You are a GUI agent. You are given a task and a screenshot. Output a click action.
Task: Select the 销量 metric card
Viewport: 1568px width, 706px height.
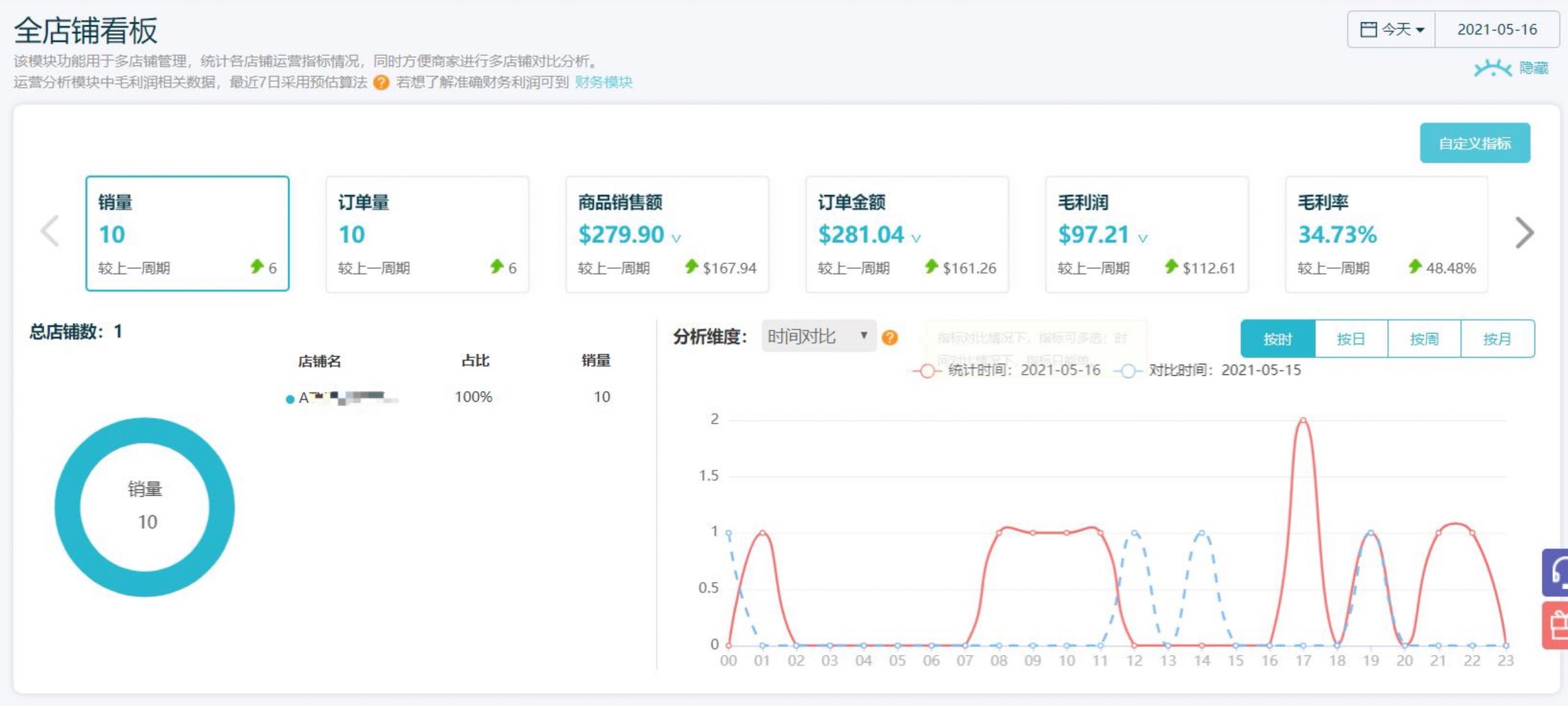187,233
